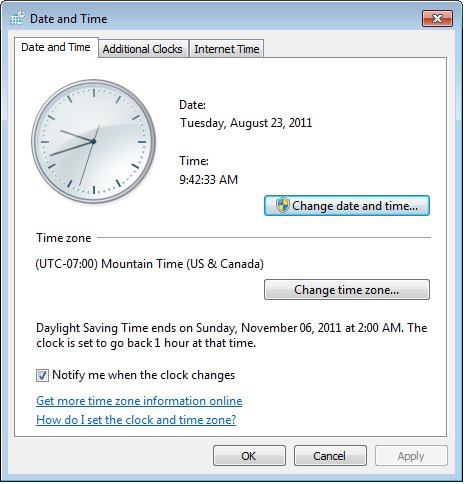
Task: Click the 'Notify me when the clock changes' label
Action: coord(144,376)
